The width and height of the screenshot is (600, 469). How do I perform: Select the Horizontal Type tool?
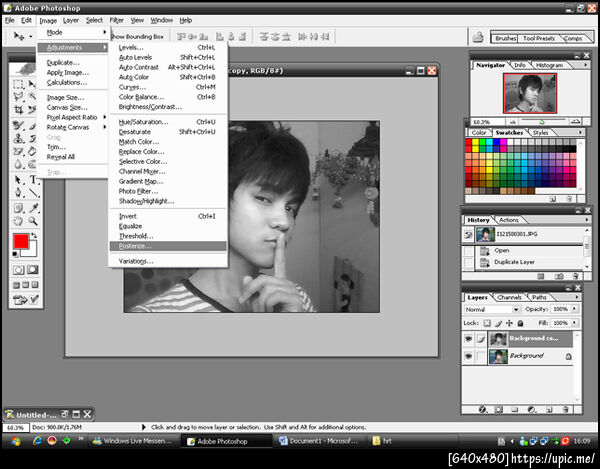click(33, 179)
